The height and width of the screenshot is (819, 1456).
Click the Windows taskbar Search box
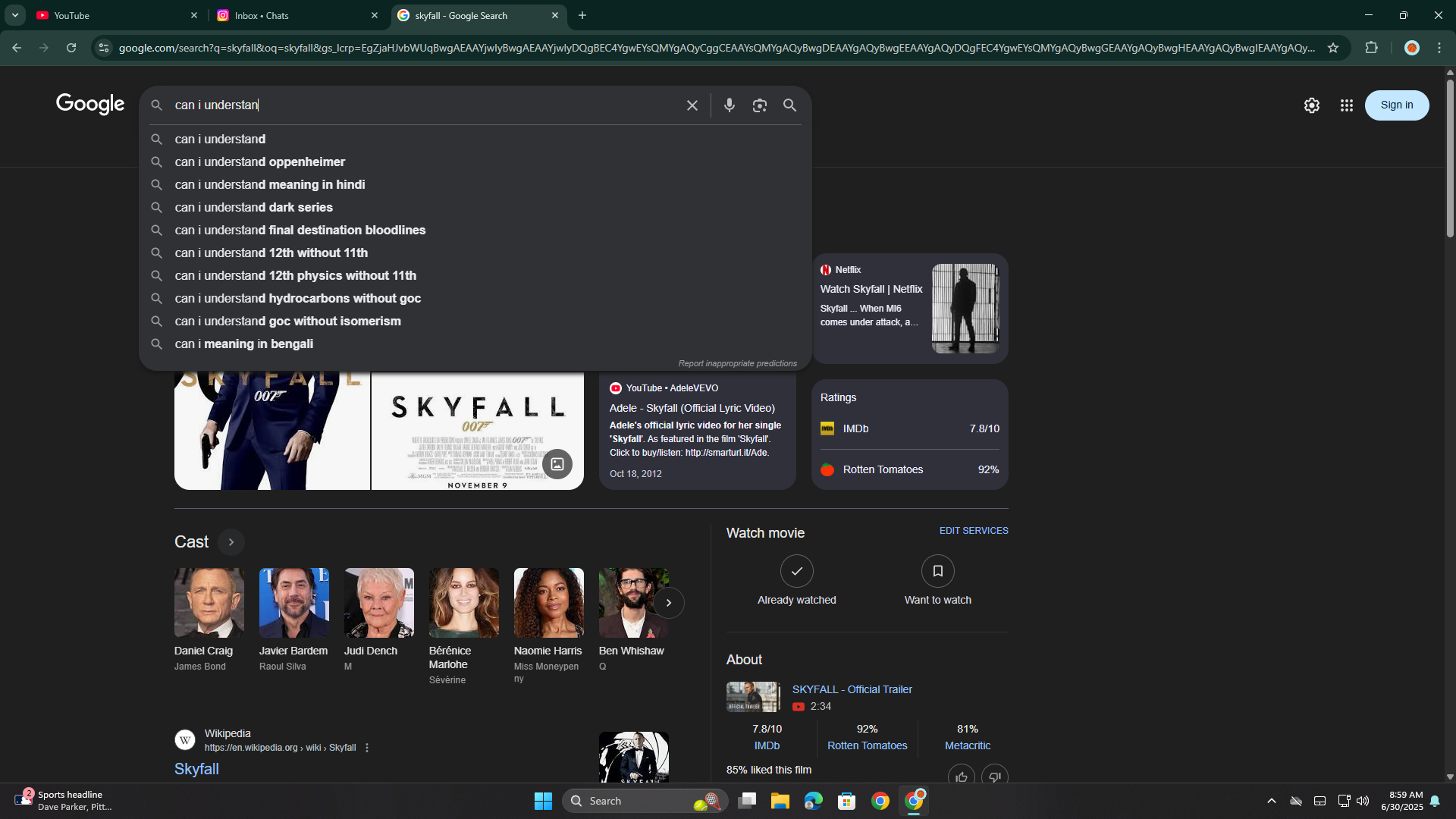pyautogui.click(x=645, y=801)
